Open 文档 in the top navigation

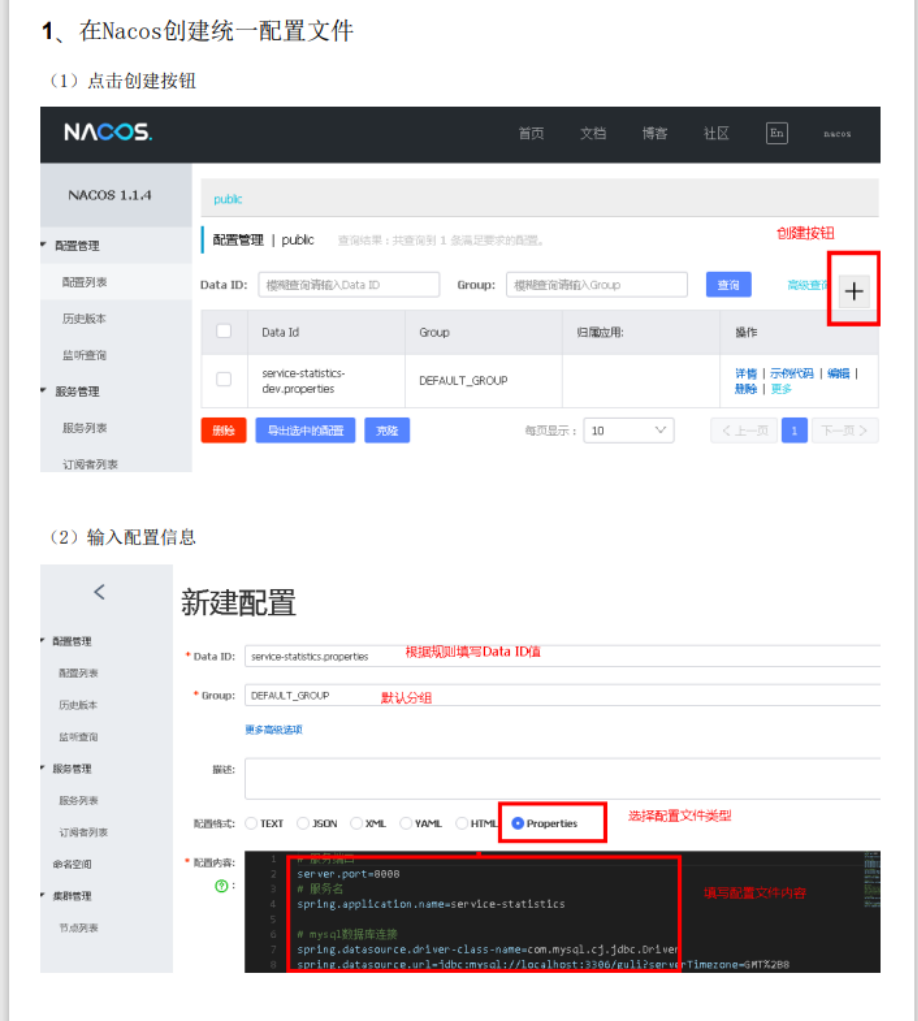click(593, 133)
